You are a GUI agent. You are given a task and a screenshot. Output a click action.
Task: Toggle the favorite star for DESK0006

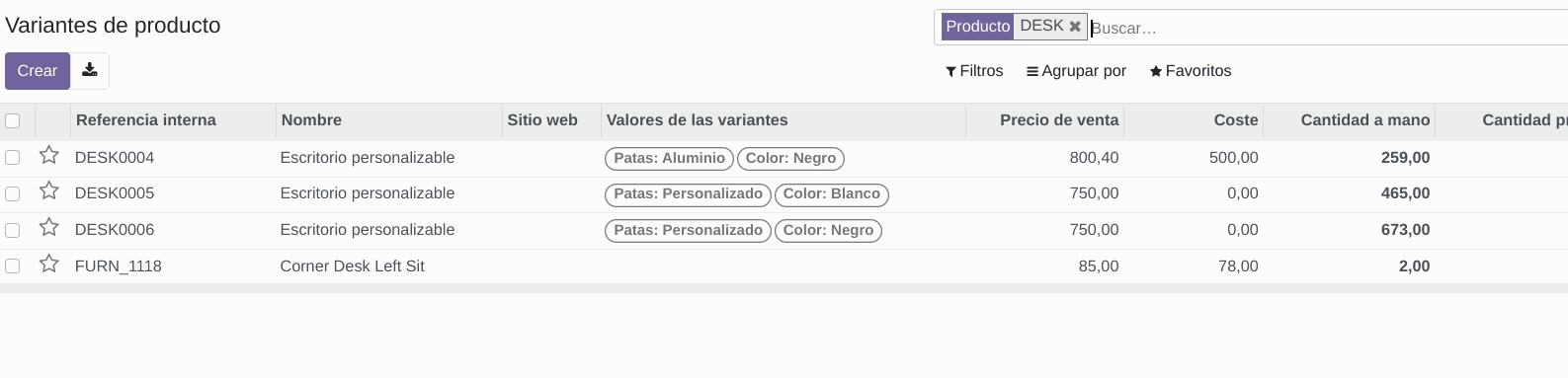(x=49, y=228)
